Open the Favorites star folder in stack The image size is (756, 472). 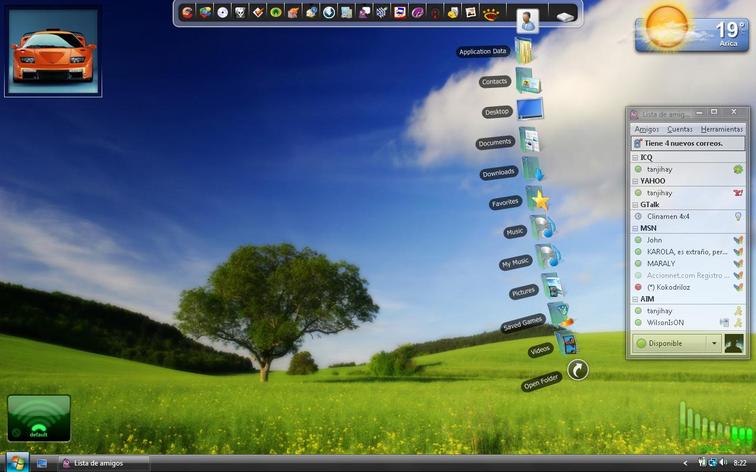click(538, 199)
